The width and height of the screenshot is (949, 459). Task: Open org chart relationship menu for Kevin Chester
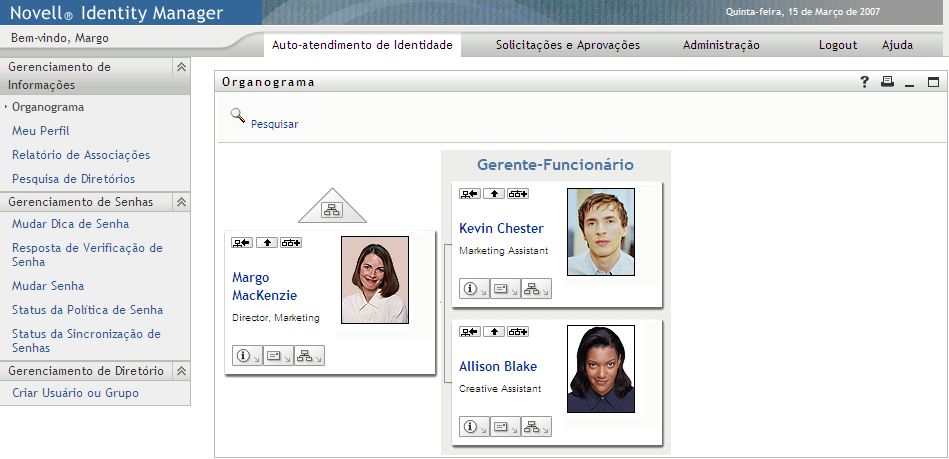(535, 289)
